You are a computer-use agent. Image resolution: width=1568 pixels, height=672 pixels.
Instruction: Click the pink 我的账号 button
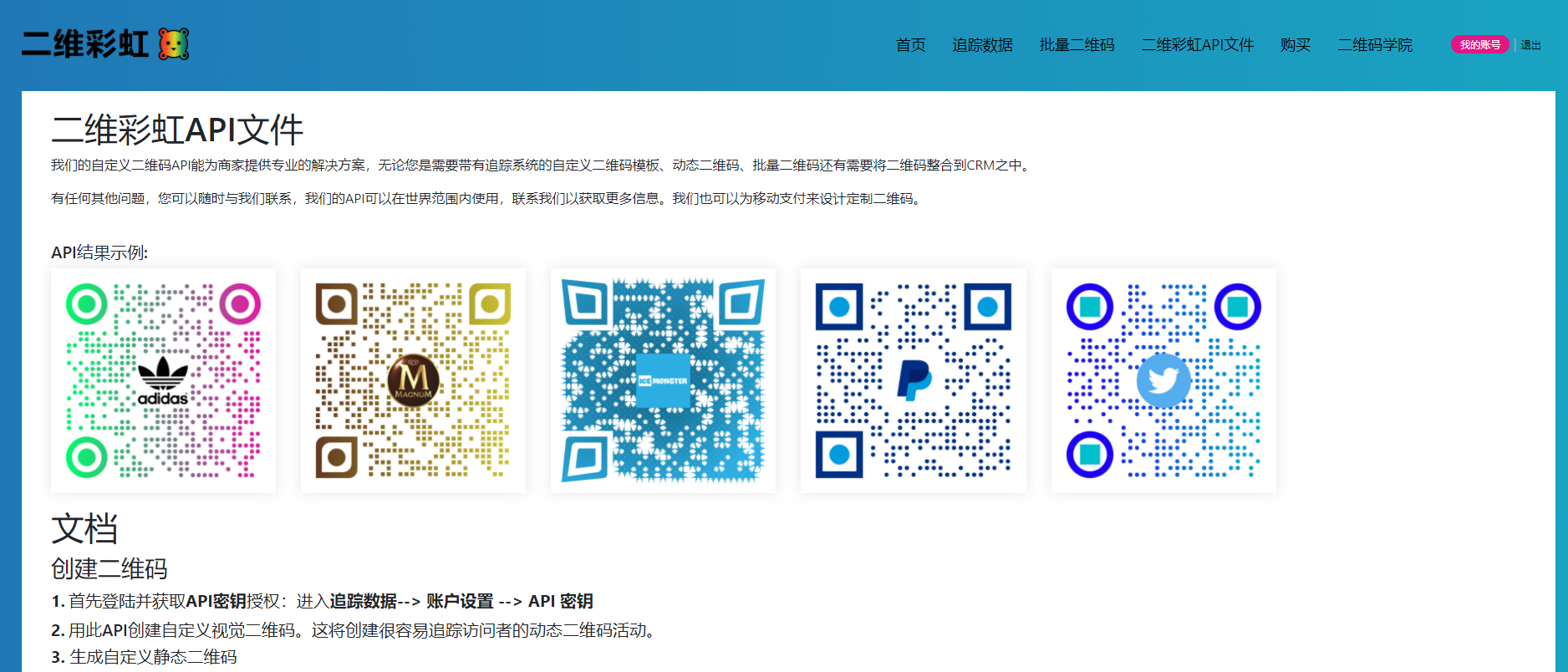[1479, 45]
